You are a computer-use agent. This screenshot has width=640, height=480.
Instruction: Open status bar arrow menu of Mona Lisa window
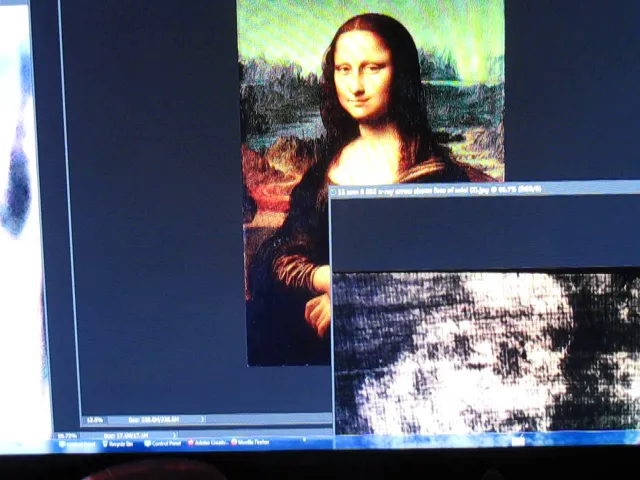(x=203, y=419)
